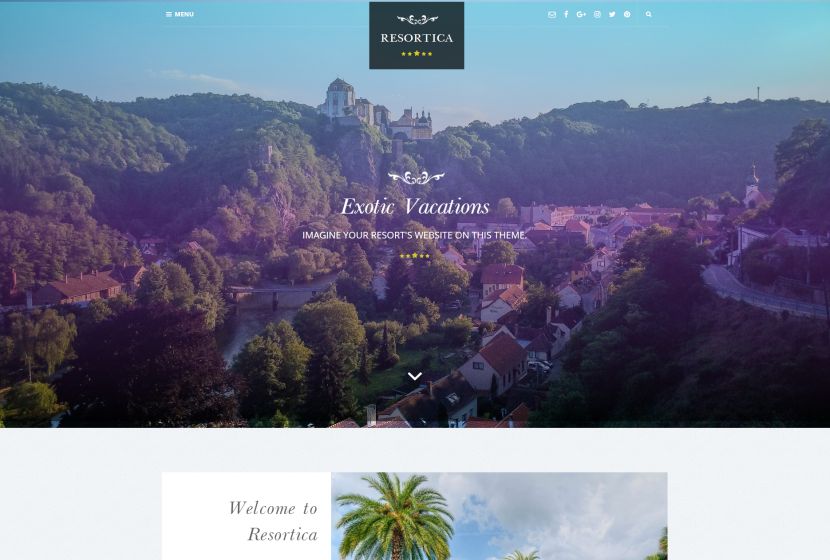Click the white card beside the palm photo
The height and width of the screenshot is (560, 830).
247,516
